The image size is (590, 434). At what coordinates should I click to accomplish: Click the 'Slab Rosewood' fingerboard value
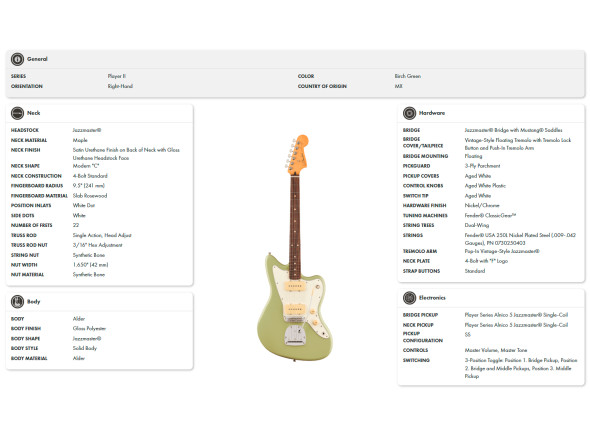[90, 196]
